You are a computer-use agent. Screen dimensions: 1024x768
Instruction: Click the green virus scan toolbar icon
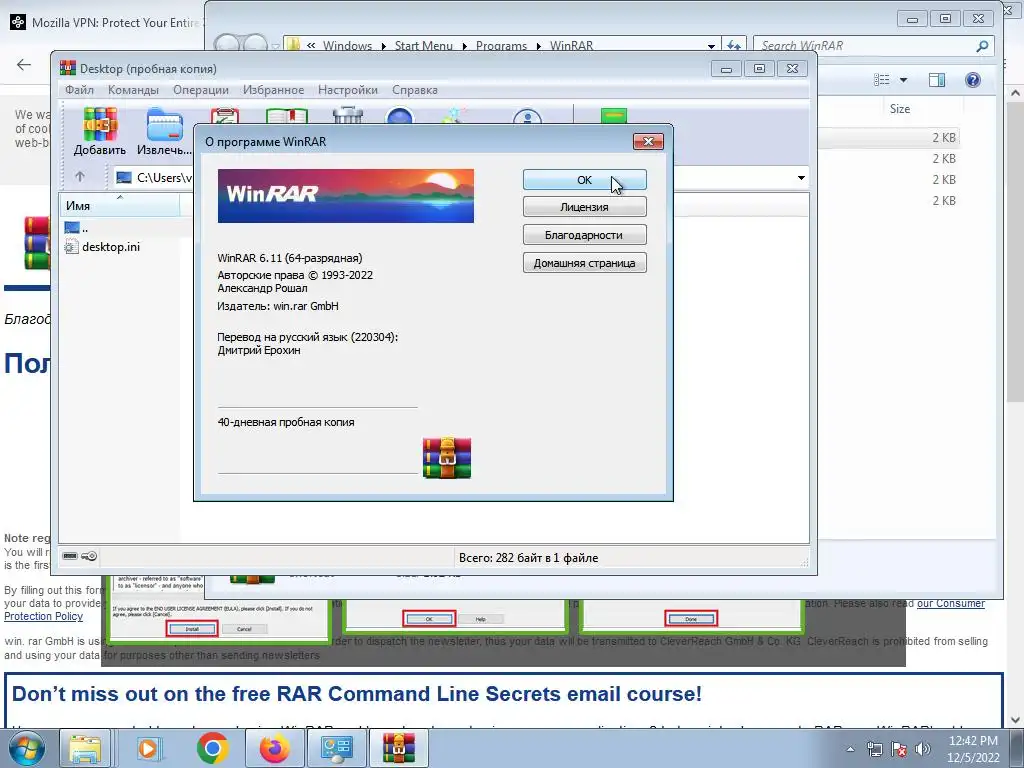coord(613,116)
